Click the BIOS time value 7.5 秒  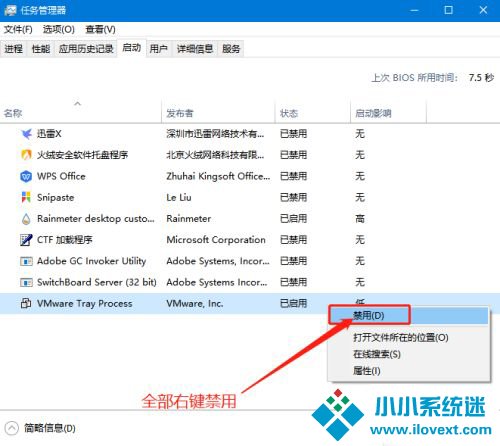tap(481, 78)
